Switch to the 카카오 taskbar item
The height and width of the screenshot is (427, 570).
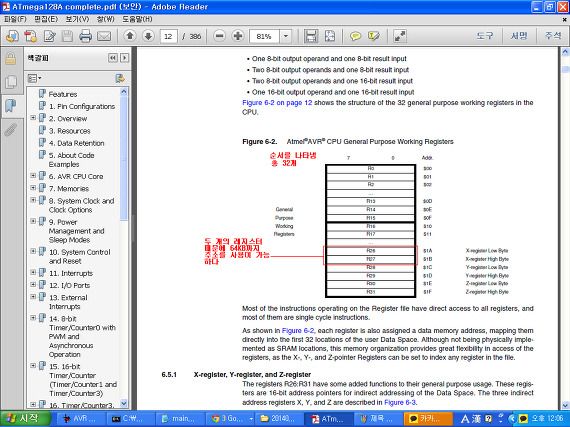(429, 419)
